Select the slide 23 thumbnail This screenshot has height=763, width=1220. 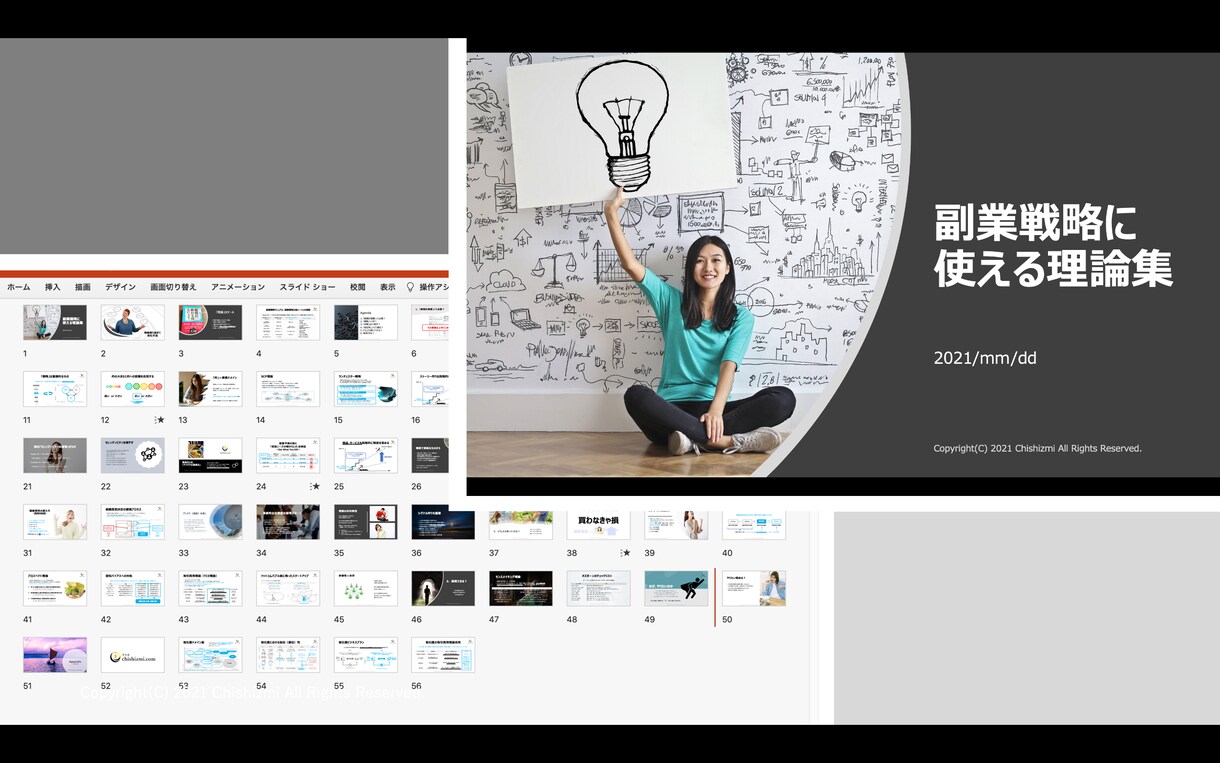(210, 455)
